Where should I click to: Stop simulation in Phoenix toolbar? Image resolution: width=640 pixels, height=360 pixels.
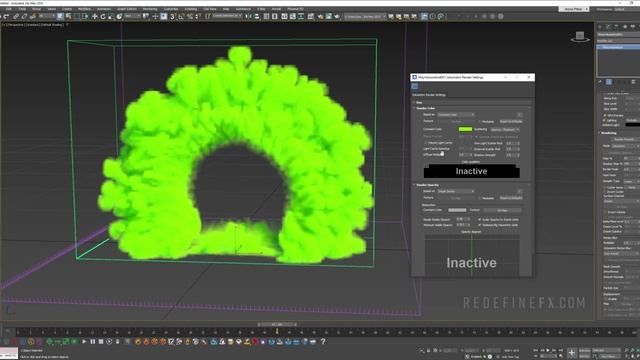pos(101,342)
